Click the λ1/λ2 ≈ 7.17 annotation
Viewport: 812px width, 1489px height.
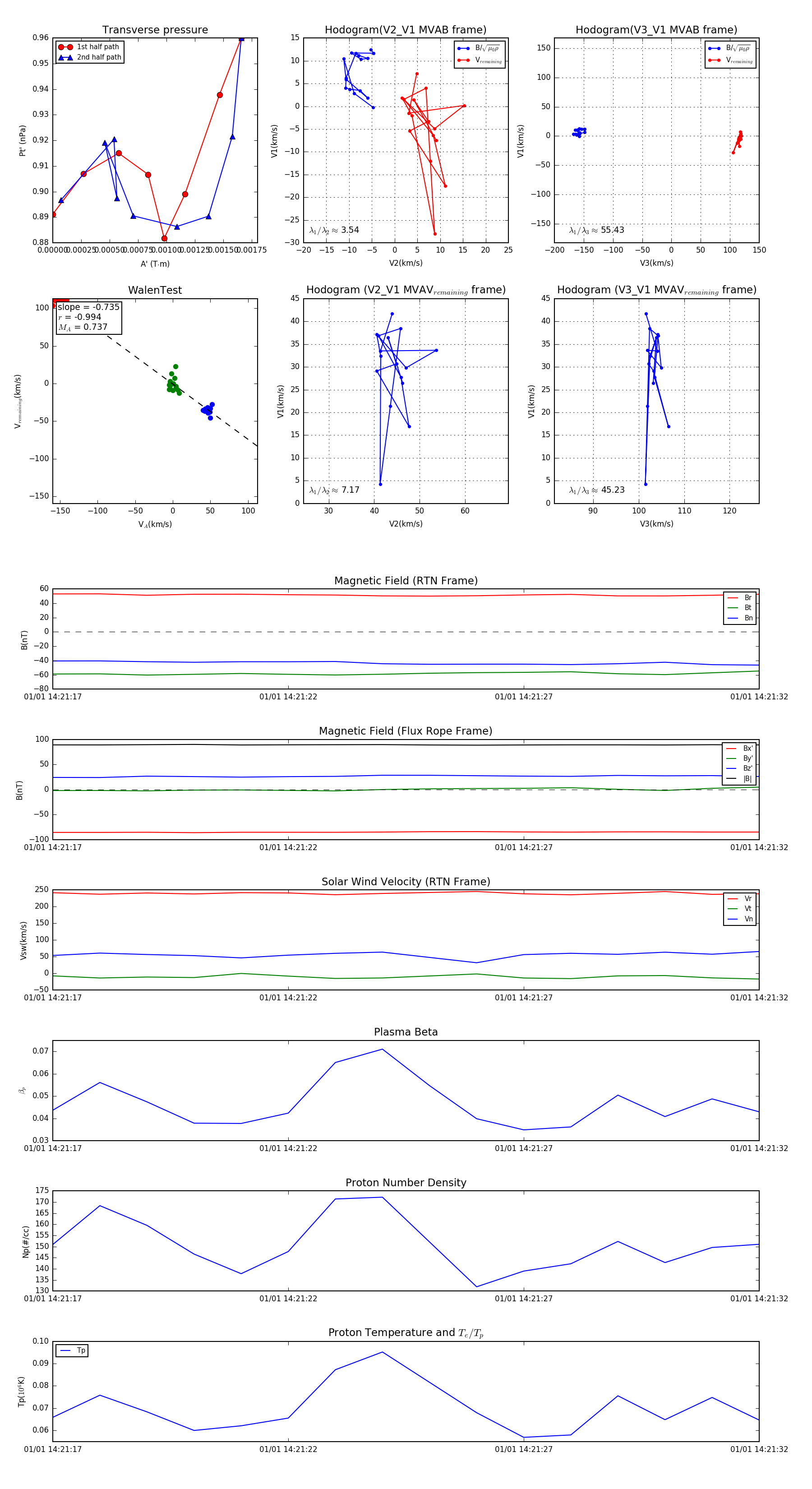pyautogui.click(x=334, y=490)
